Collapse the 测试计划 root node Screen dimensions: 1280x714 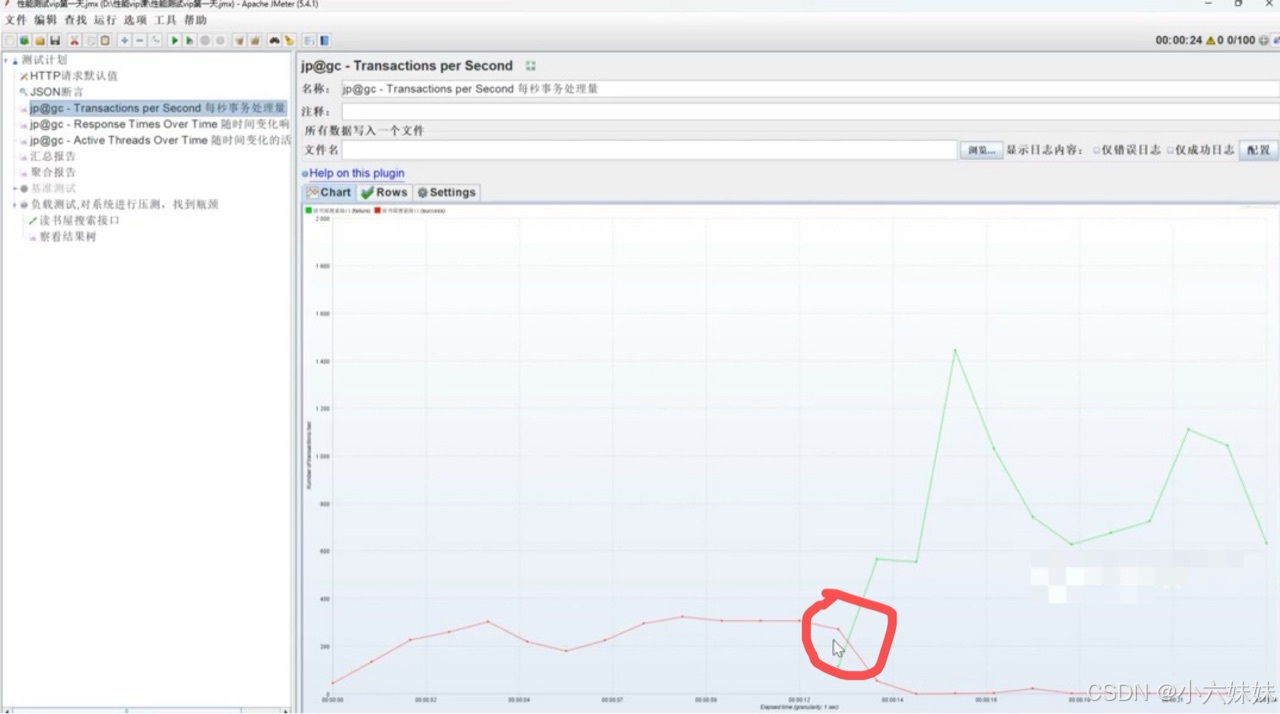click(x=5, y=60)
